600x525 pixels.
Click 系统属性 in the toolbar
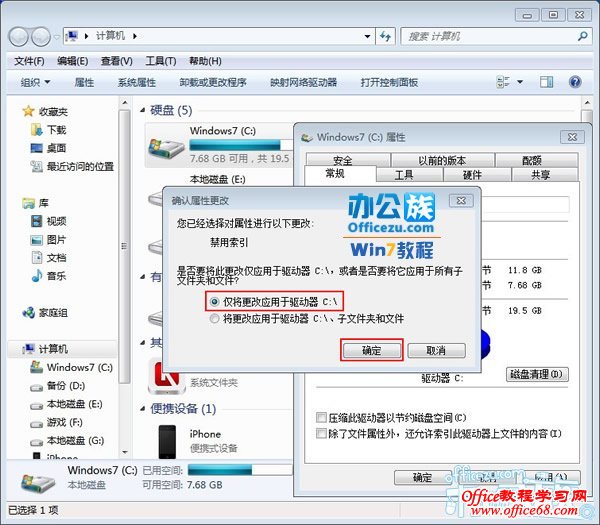(137, 82)
